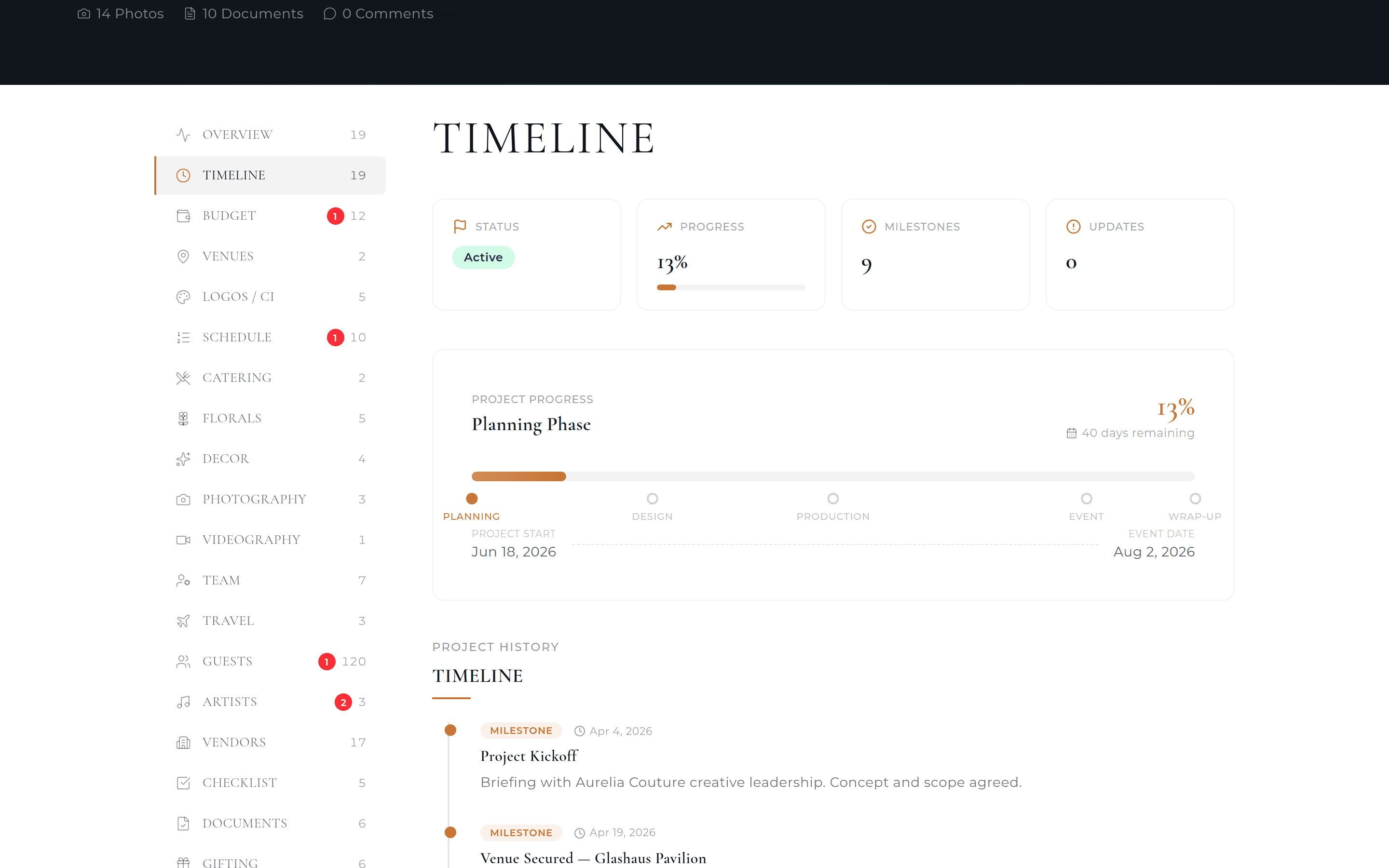Click the Milestones check-circle icon
Viewport: 1389px width, 868px height.
point(869,227)
